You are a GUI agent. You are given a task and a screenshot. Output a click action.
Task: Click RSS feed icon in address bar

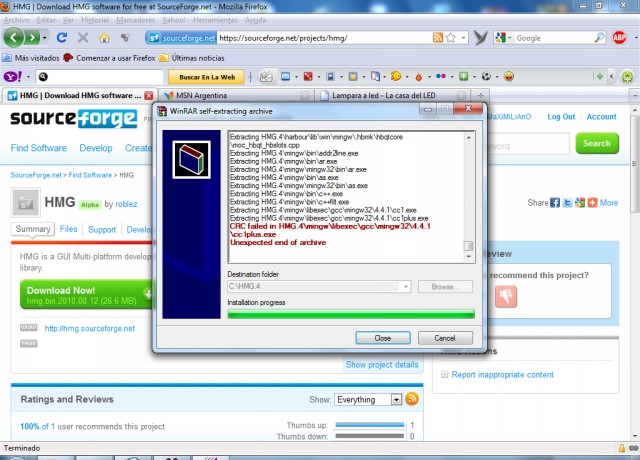[x=438, y=38]
